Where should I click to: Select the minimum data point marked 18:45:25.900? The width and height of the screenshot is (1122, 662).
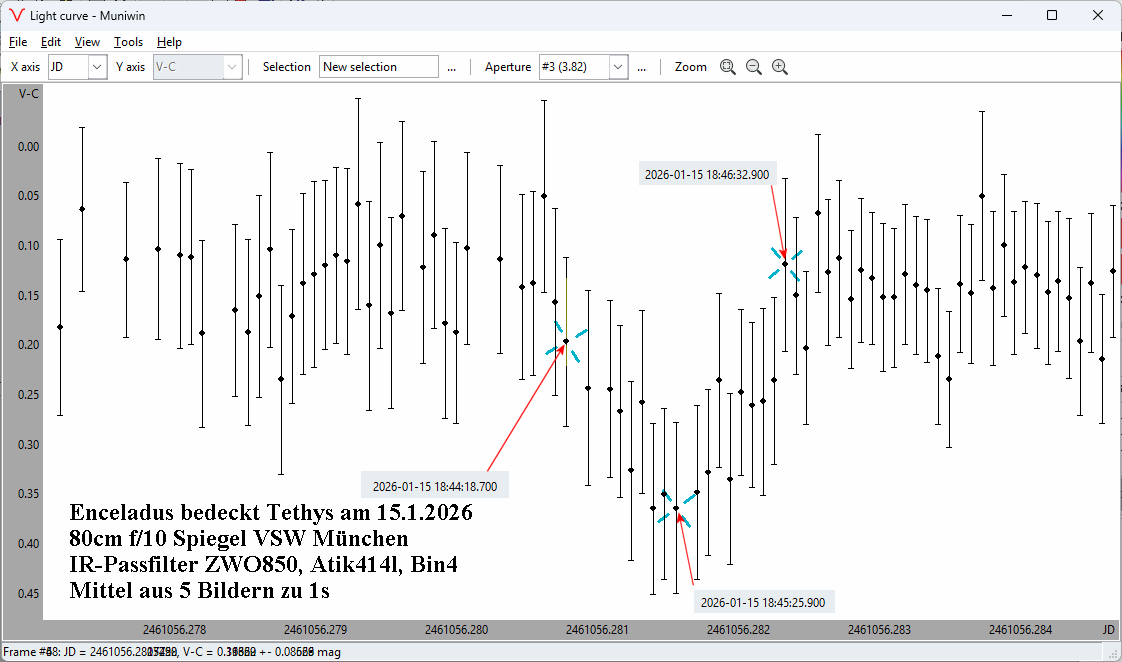click(676, 509)
